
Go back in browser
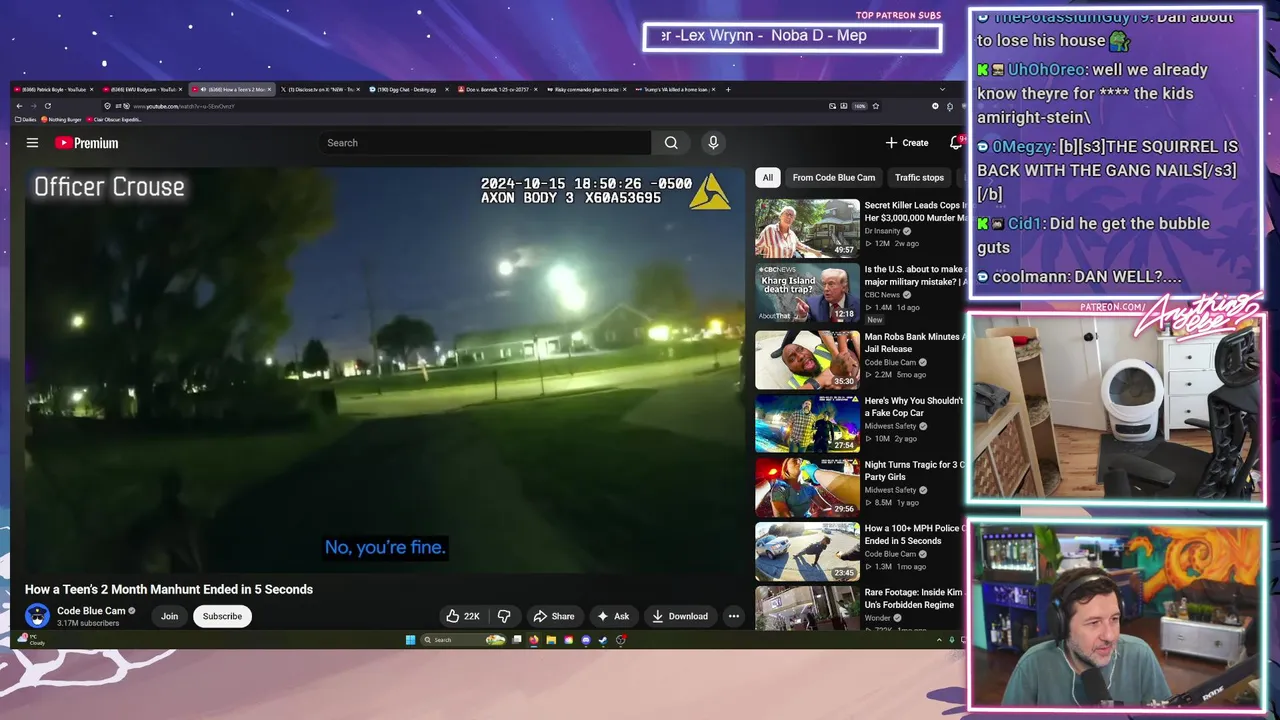(x=19, y=106)
